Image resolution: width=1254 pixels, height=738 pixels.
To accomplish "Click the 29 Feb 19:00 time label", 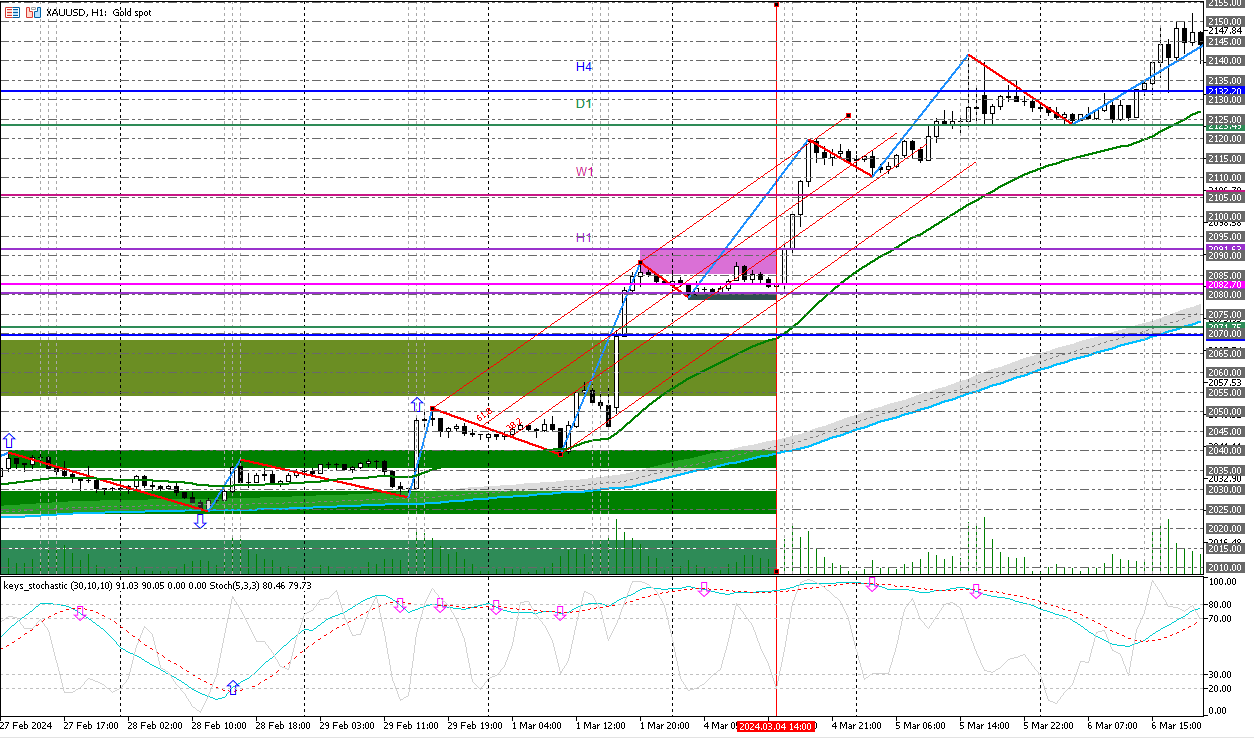I will click(x=476, y=726).
